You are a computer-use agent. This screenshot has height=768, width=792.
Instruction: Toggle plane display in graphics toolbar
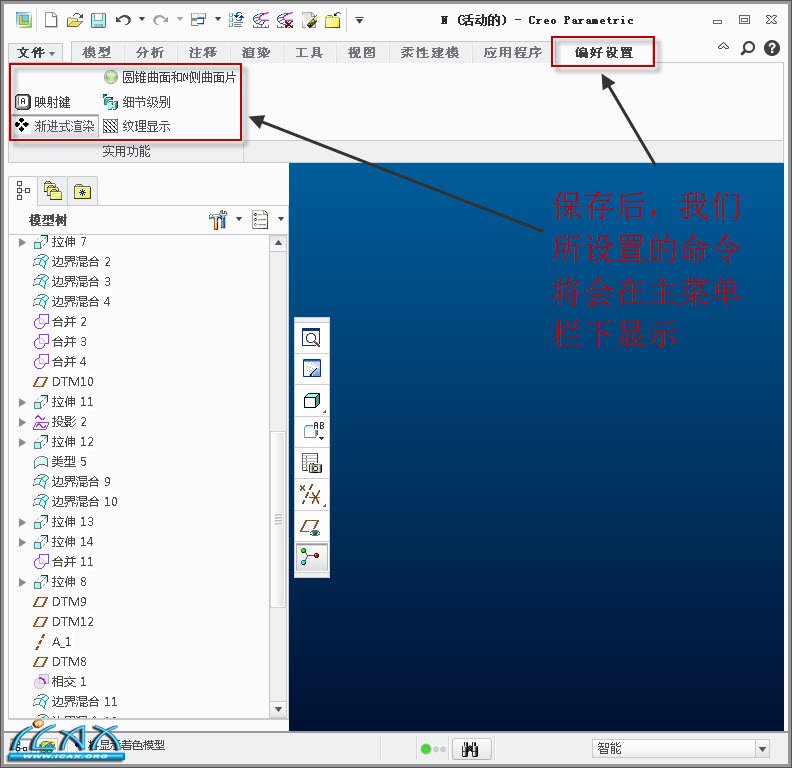point(312,526)
